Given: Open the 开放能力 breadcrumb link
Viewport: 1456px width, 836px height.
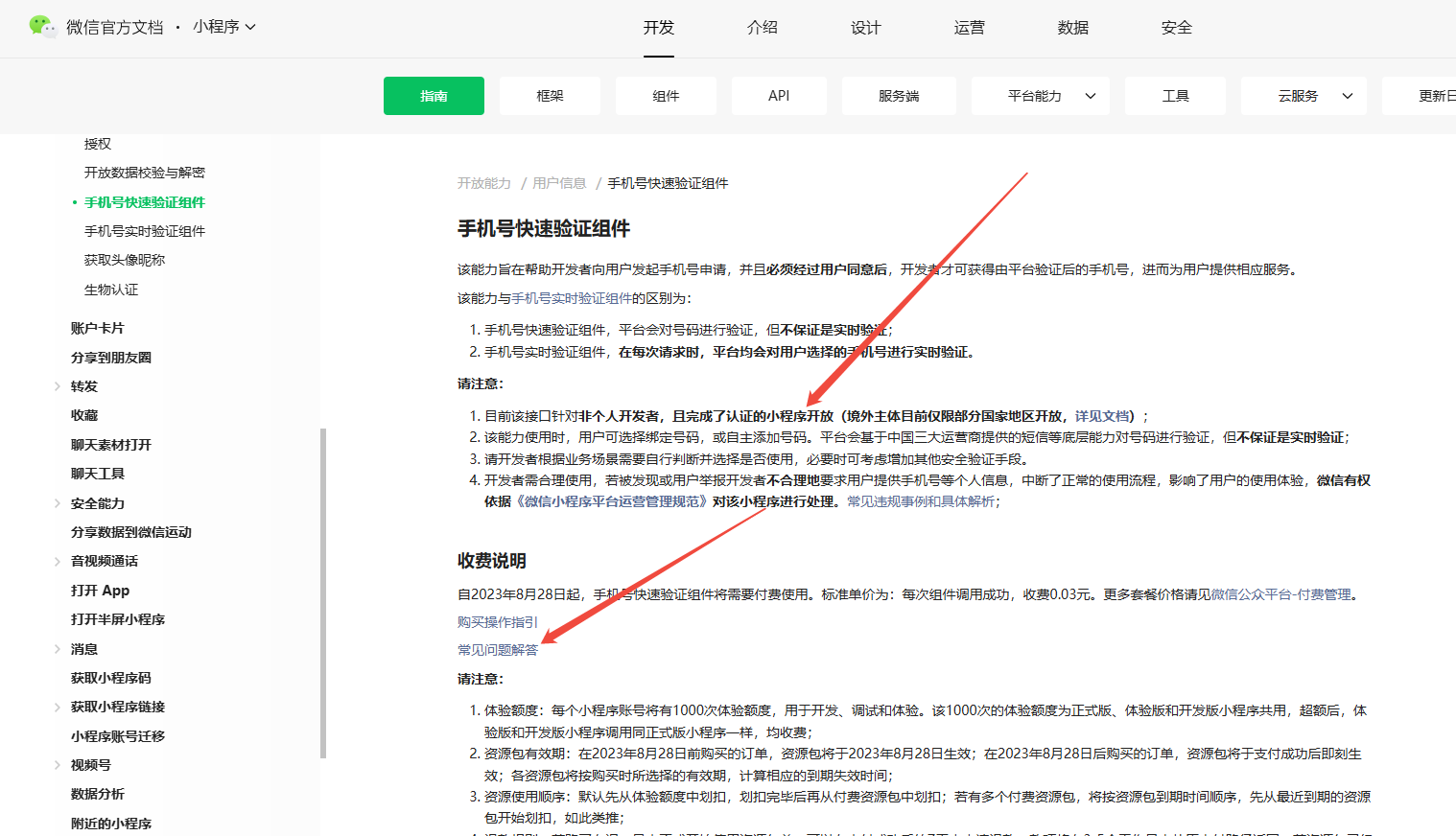Looking at the screenshot, I should point(484,183).
